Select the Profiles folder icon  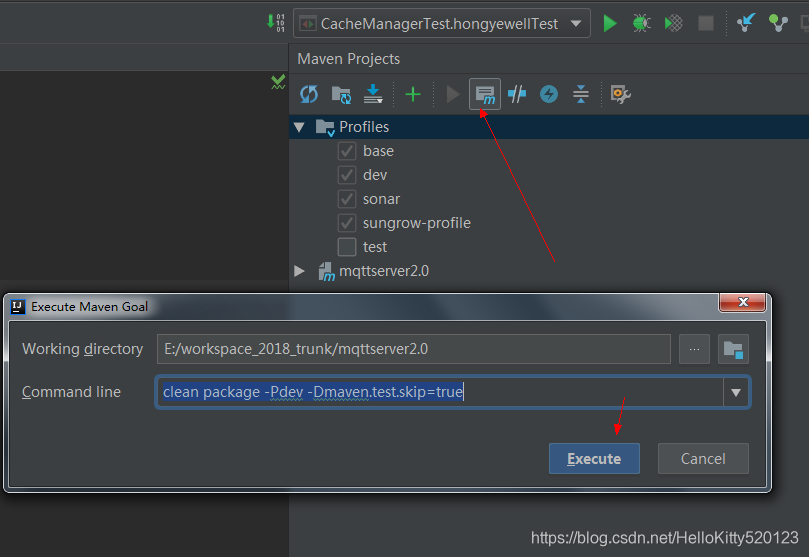[325, 127]
